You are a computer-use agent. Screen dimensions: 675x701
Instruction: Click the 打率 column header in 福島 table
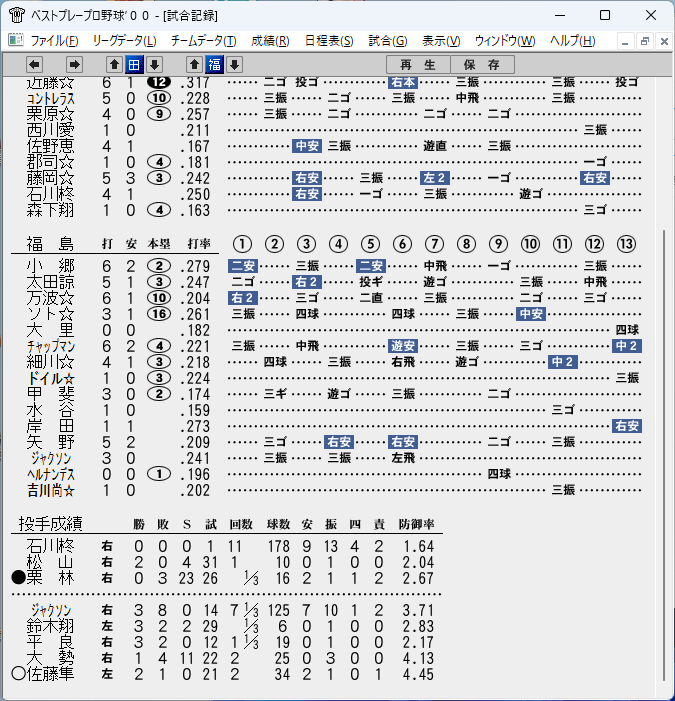pyautogui.click(x=199, y=244)
